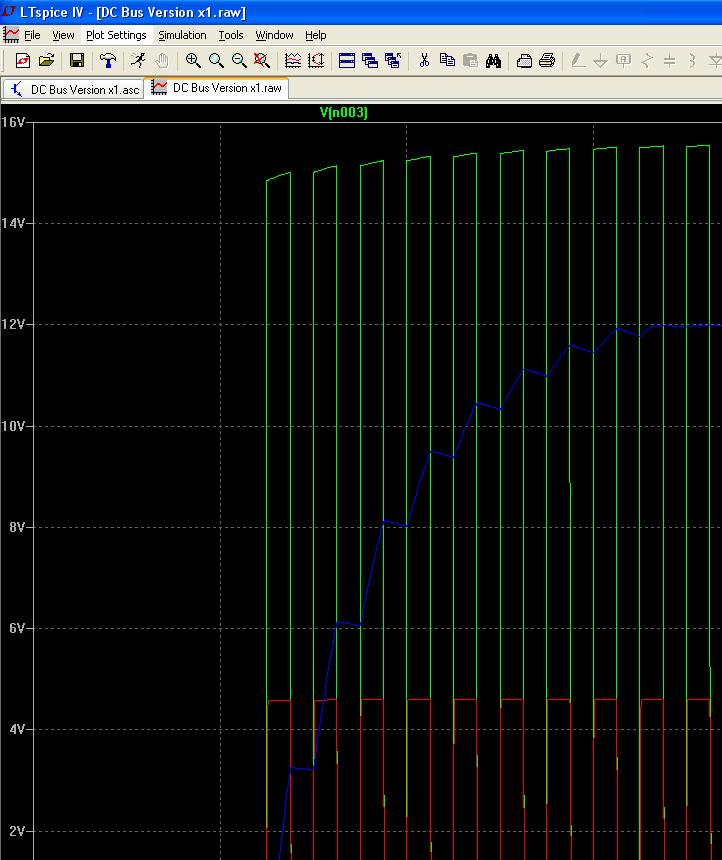
Task: Switch to DC Bus Version x1.asc tab
Action: pyautogui.click(x=74, y=89)
